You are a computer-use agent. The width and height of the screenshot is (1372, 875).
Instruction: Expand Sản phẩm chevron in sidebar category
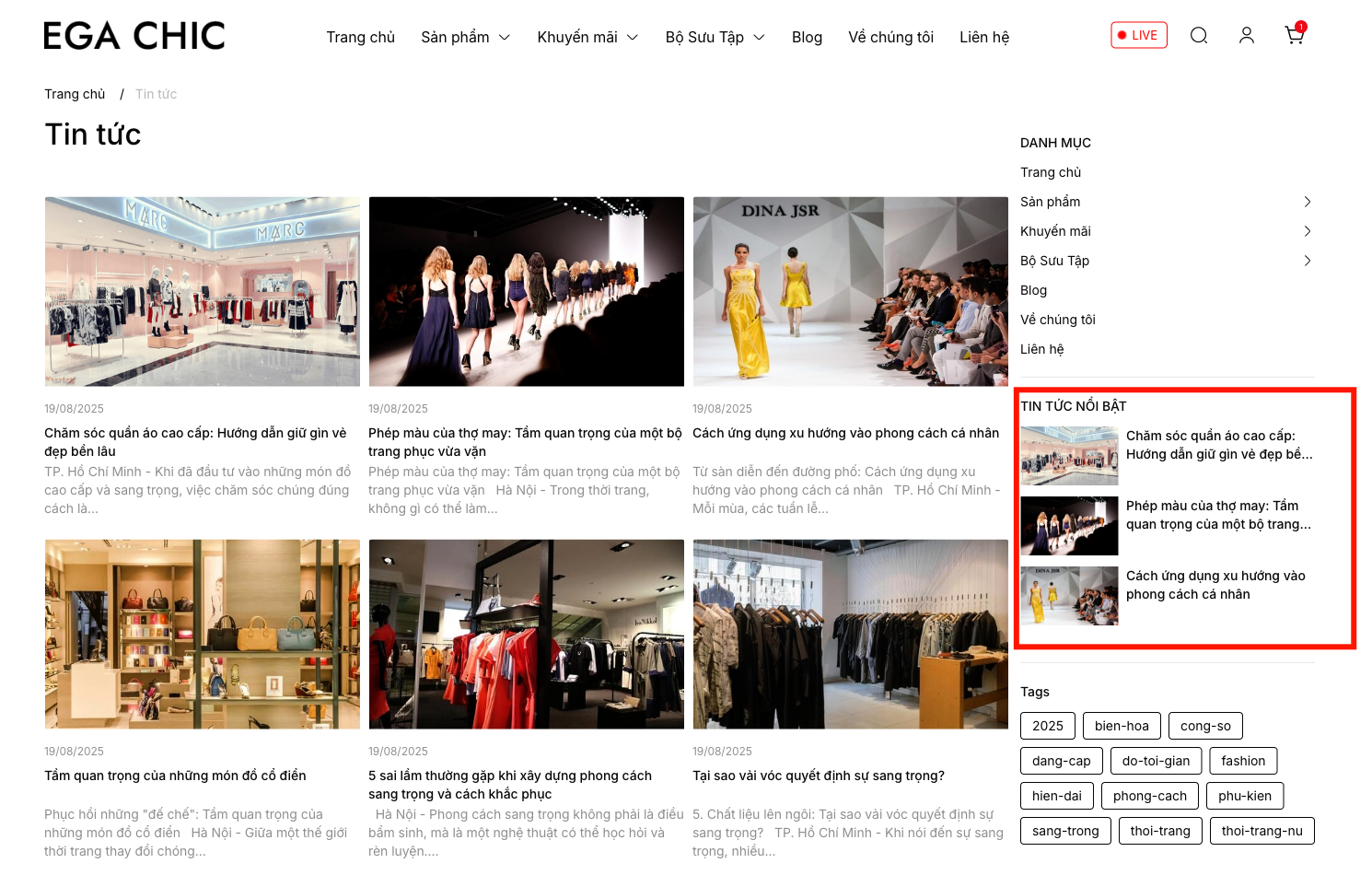[x=1307, y=202]
